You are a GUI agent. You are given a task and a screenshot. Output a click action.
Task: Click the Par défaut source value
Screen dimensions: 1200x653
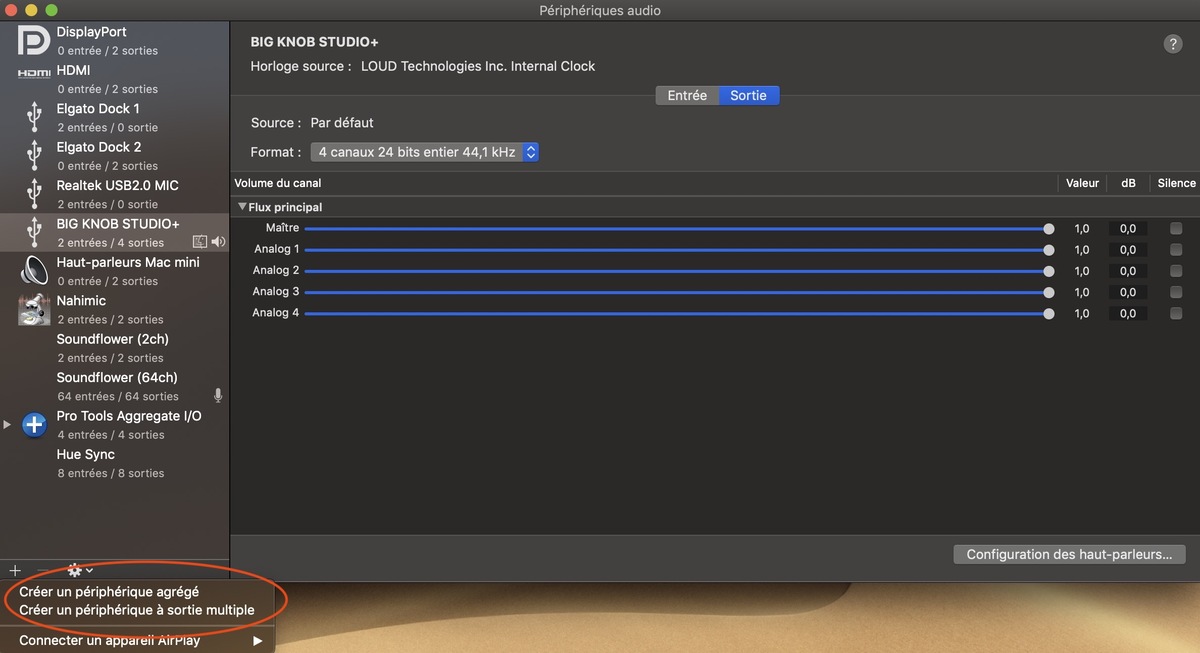coord(342,123)
